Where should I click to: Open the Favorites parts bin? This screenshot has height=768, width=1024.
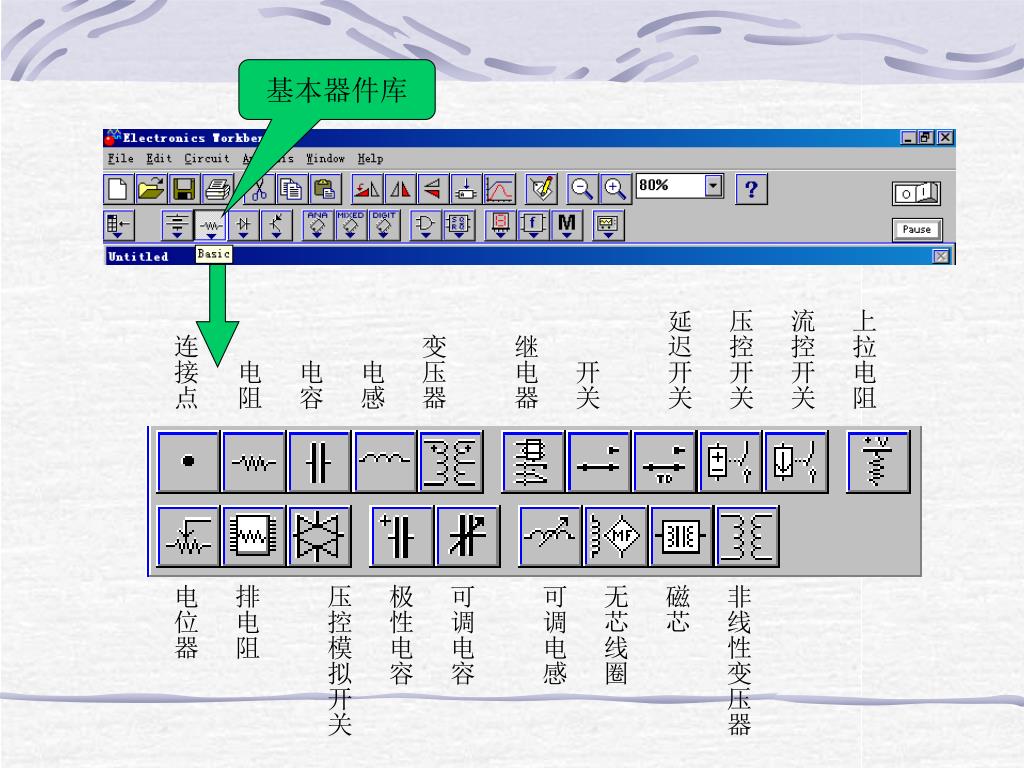119,225
